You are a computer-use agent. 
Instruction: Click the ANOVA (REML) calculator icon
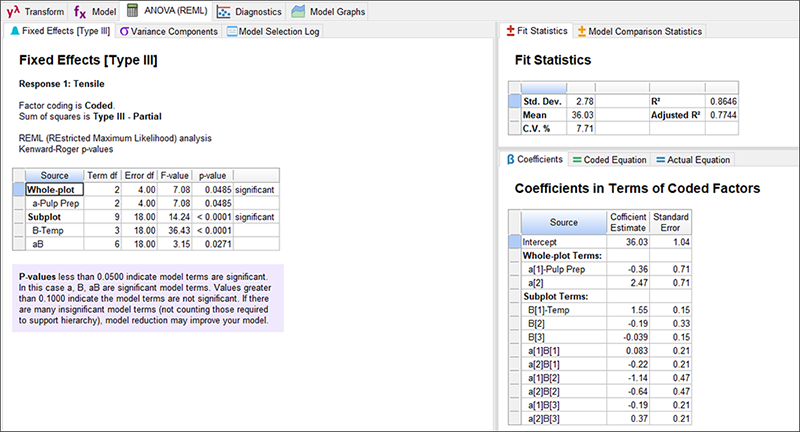(133, 12)
